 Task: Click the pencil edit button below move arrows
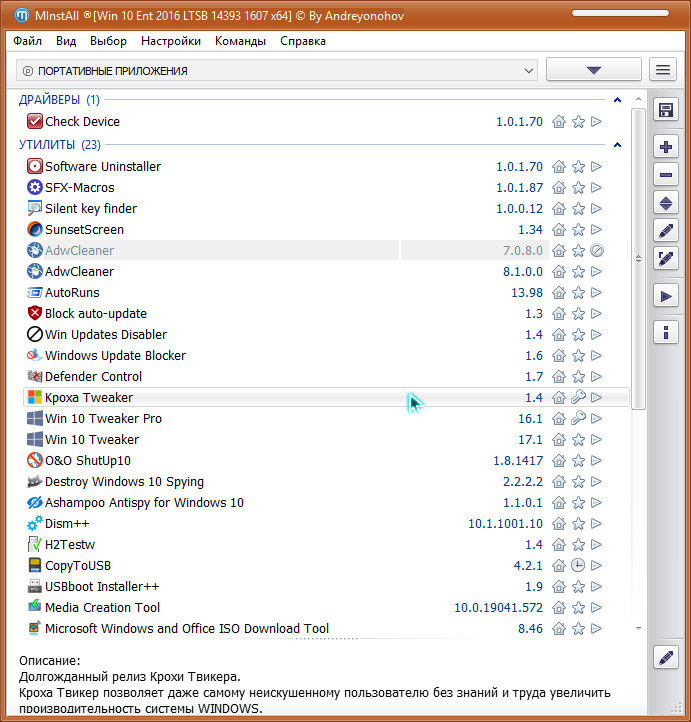tap(666, 231)
